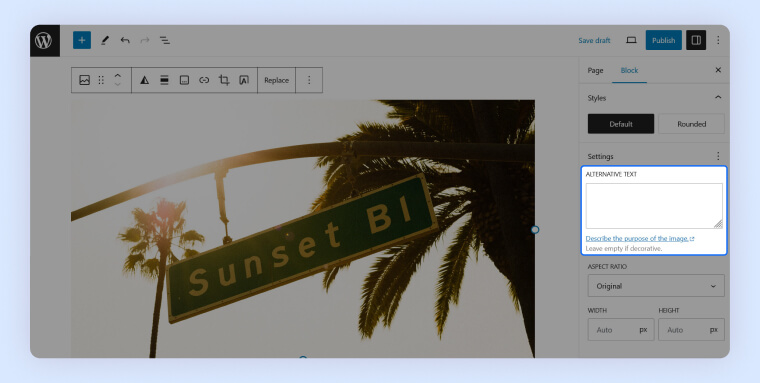The height and width of the screenshot is (383, 760).
Task: Open the Aspect Ratio dropdown
Action: point(656,286)
